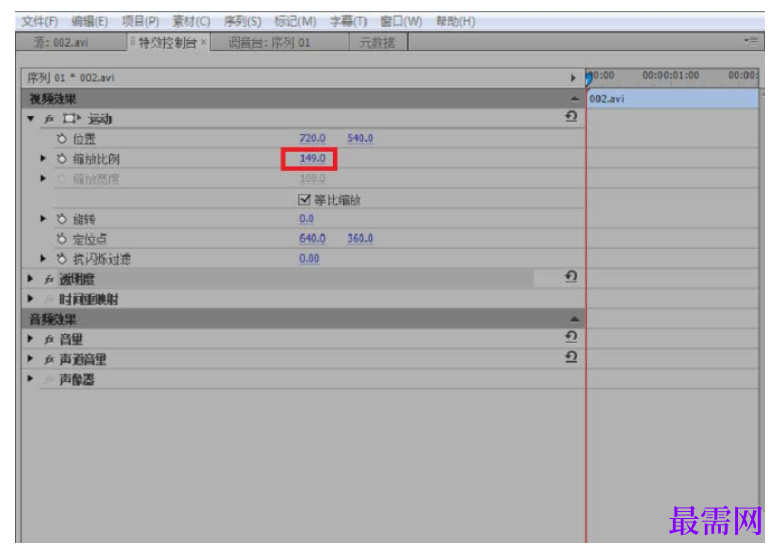Screen dimensions: 781x552
Task: Expand the 时间重映射 effect triangle
Action: 31,299
